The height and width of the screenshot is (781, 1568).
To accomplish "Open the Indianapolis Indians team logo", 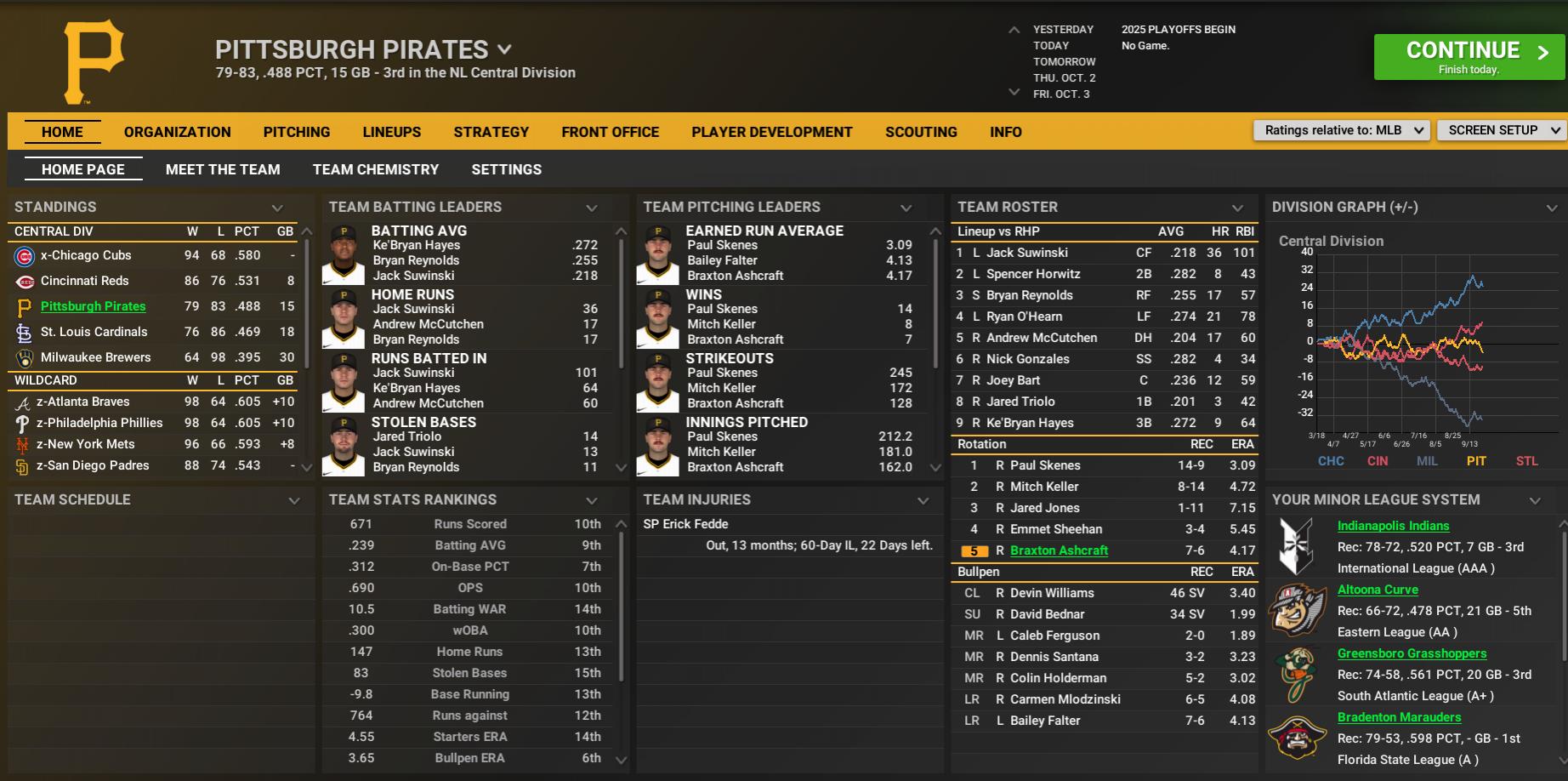I will (1297, 546).
